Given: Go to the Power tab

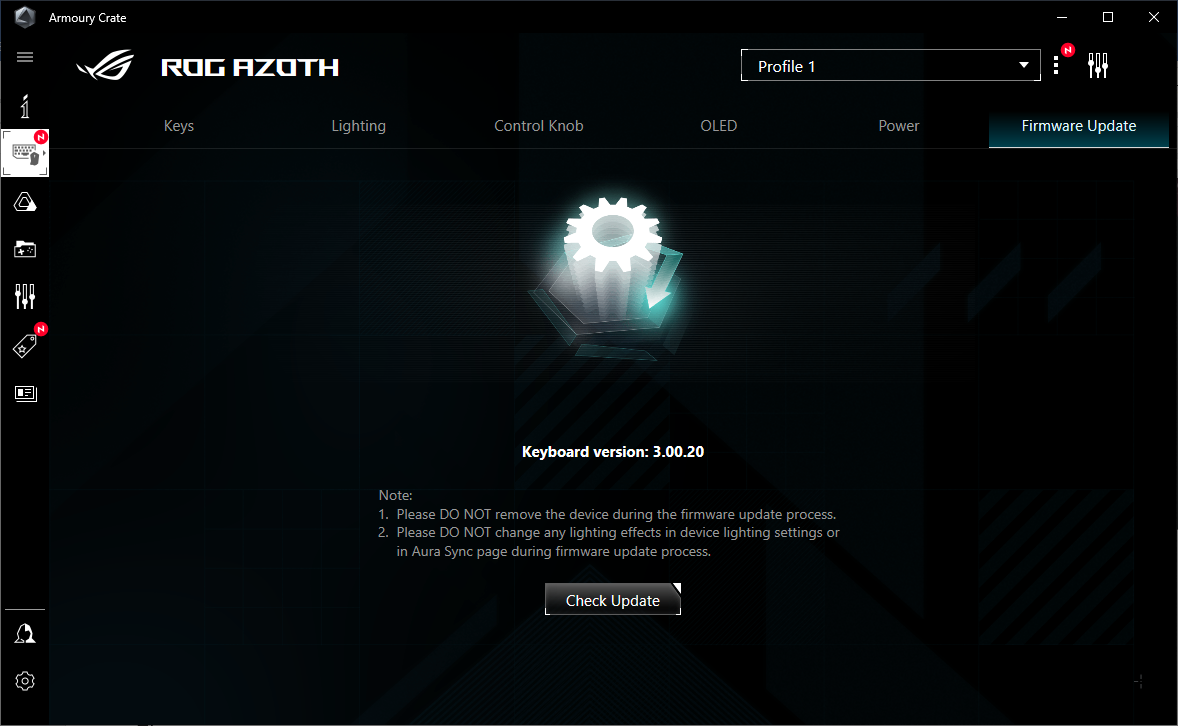Looking at the screenshot, I should [x=899, y=126].
